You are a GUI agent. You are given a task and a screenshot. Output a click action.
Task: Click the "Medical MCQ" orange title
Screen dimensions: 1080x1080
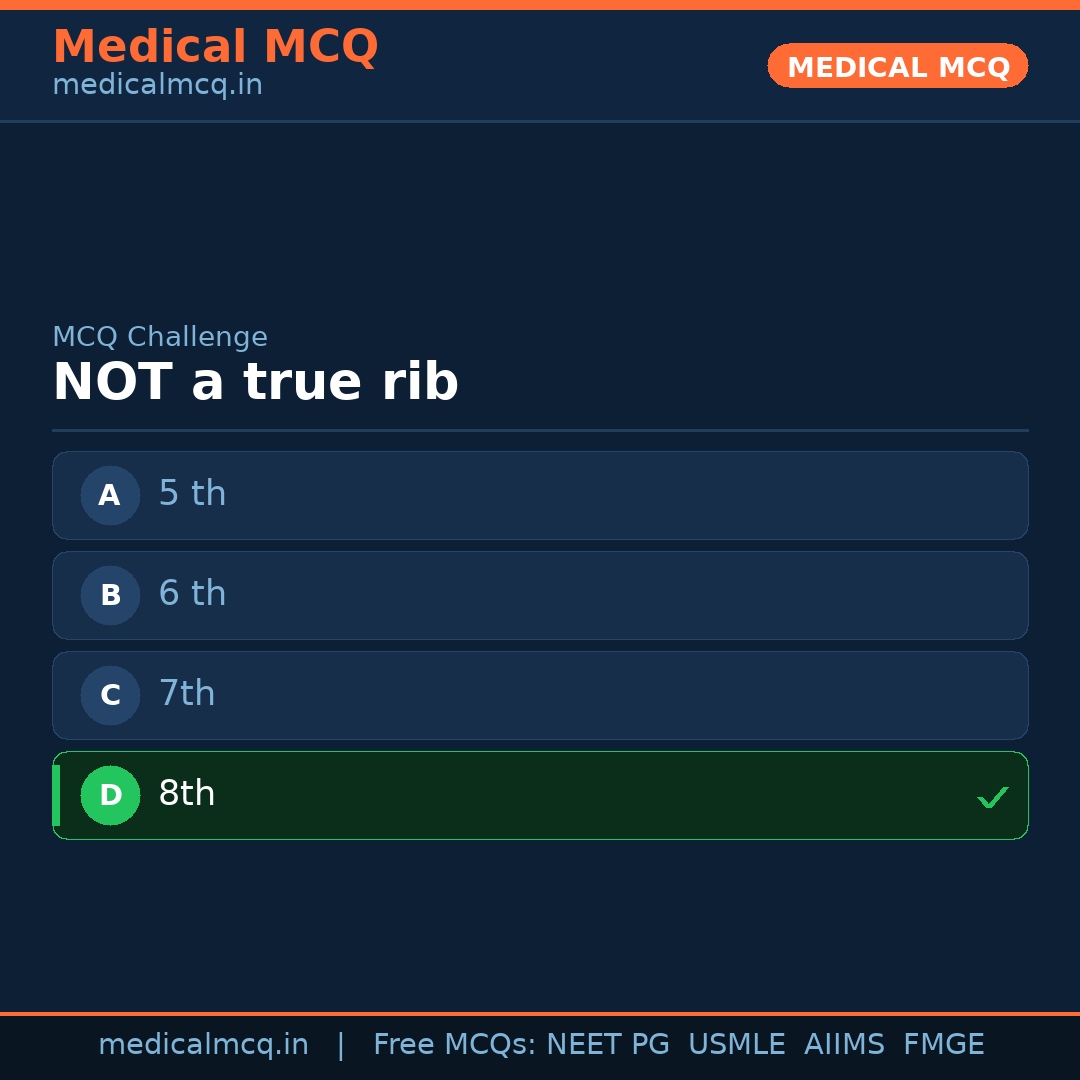pos(215,47)
